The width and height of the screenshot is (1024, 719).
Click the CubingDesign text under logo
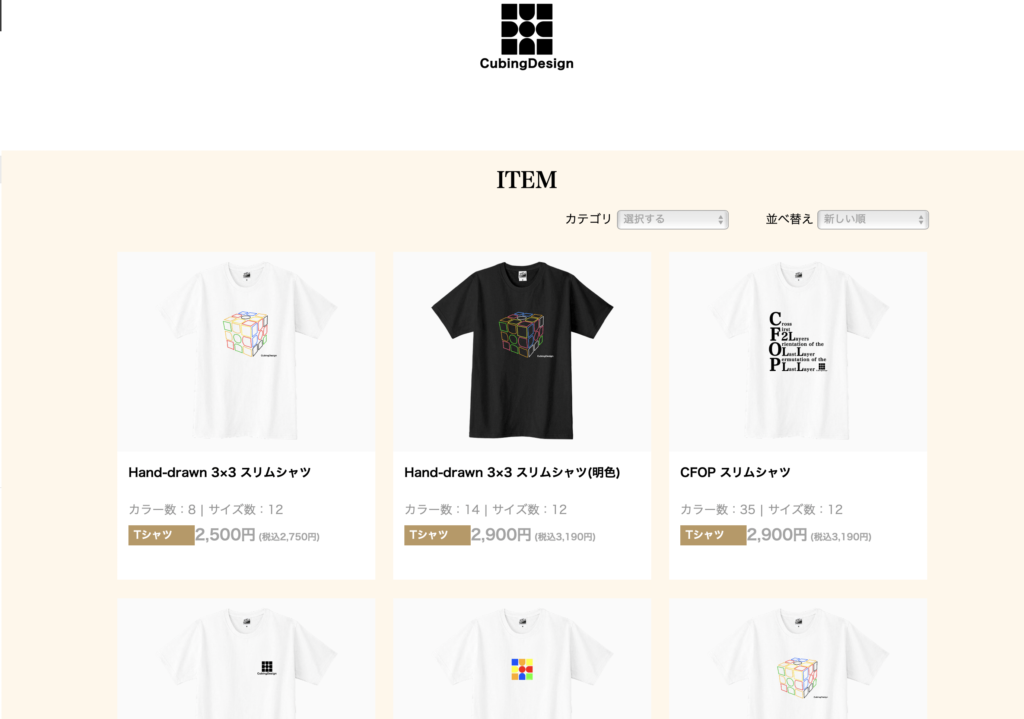click(x=526, y=63)
